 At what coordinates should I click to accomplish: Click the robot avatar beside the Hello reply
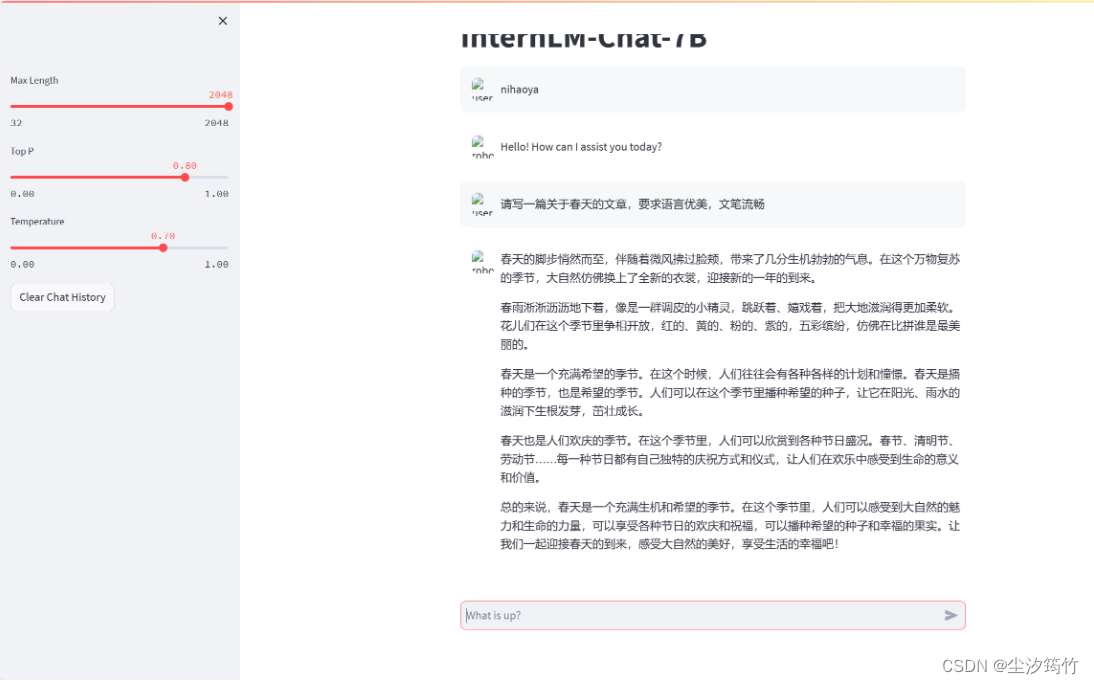coord(482,147)
